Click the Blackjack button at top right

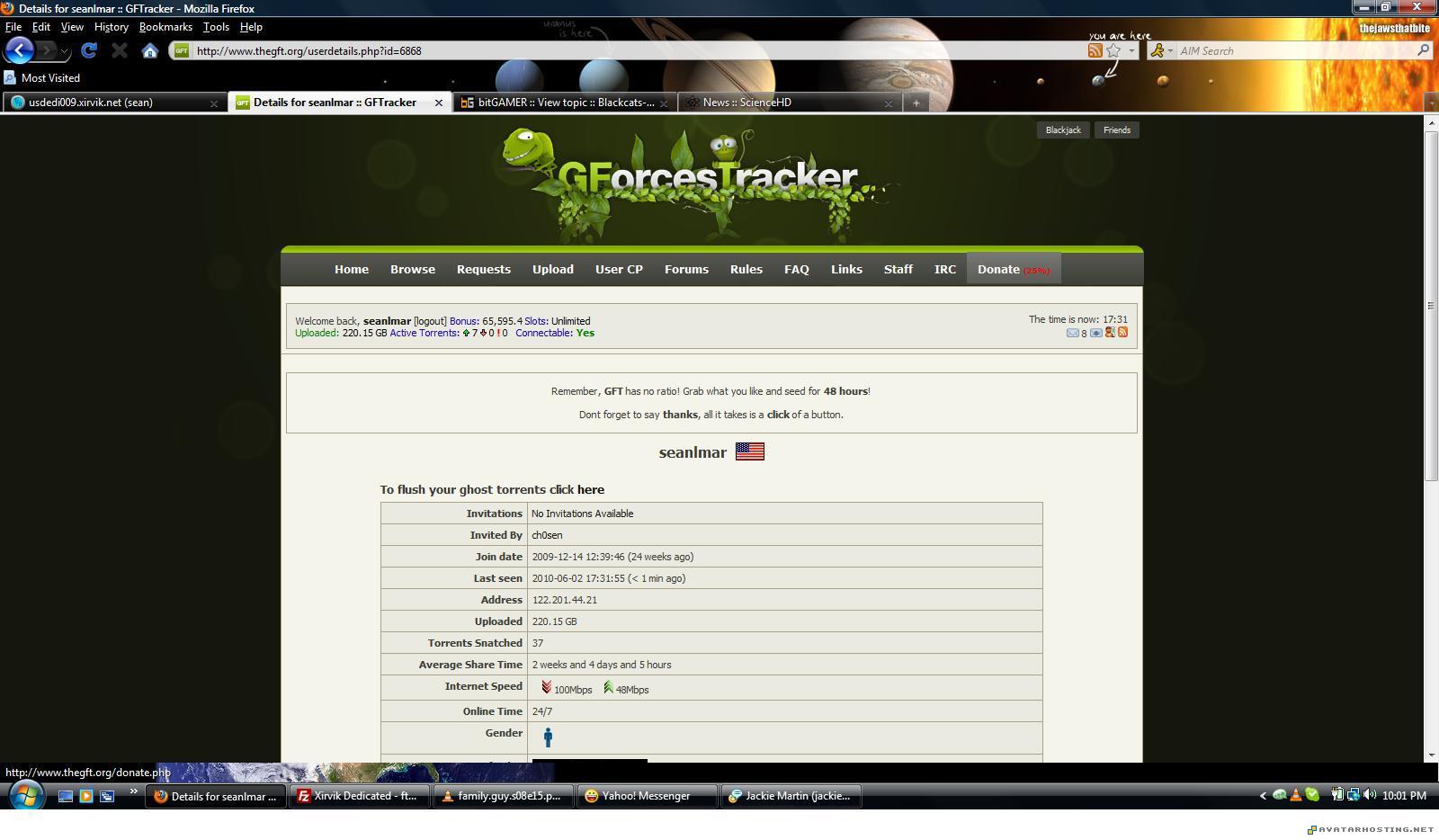tap(1063, 130)
